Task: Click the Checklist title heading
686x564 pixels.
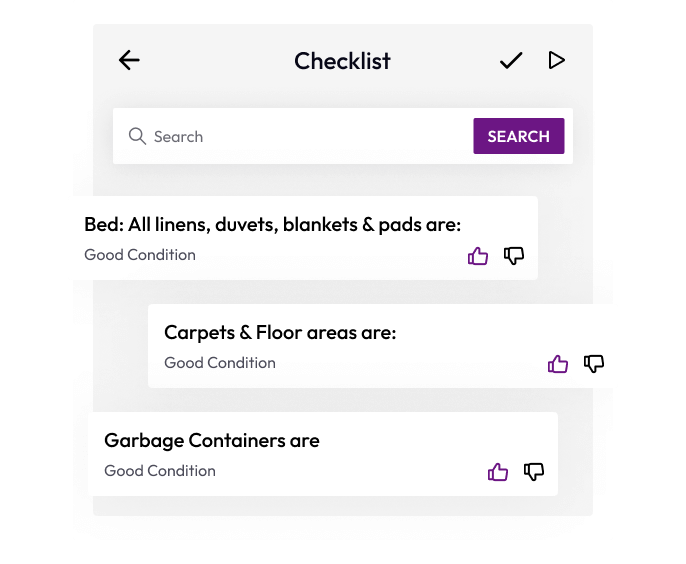Action: click(x=342, y=61)
